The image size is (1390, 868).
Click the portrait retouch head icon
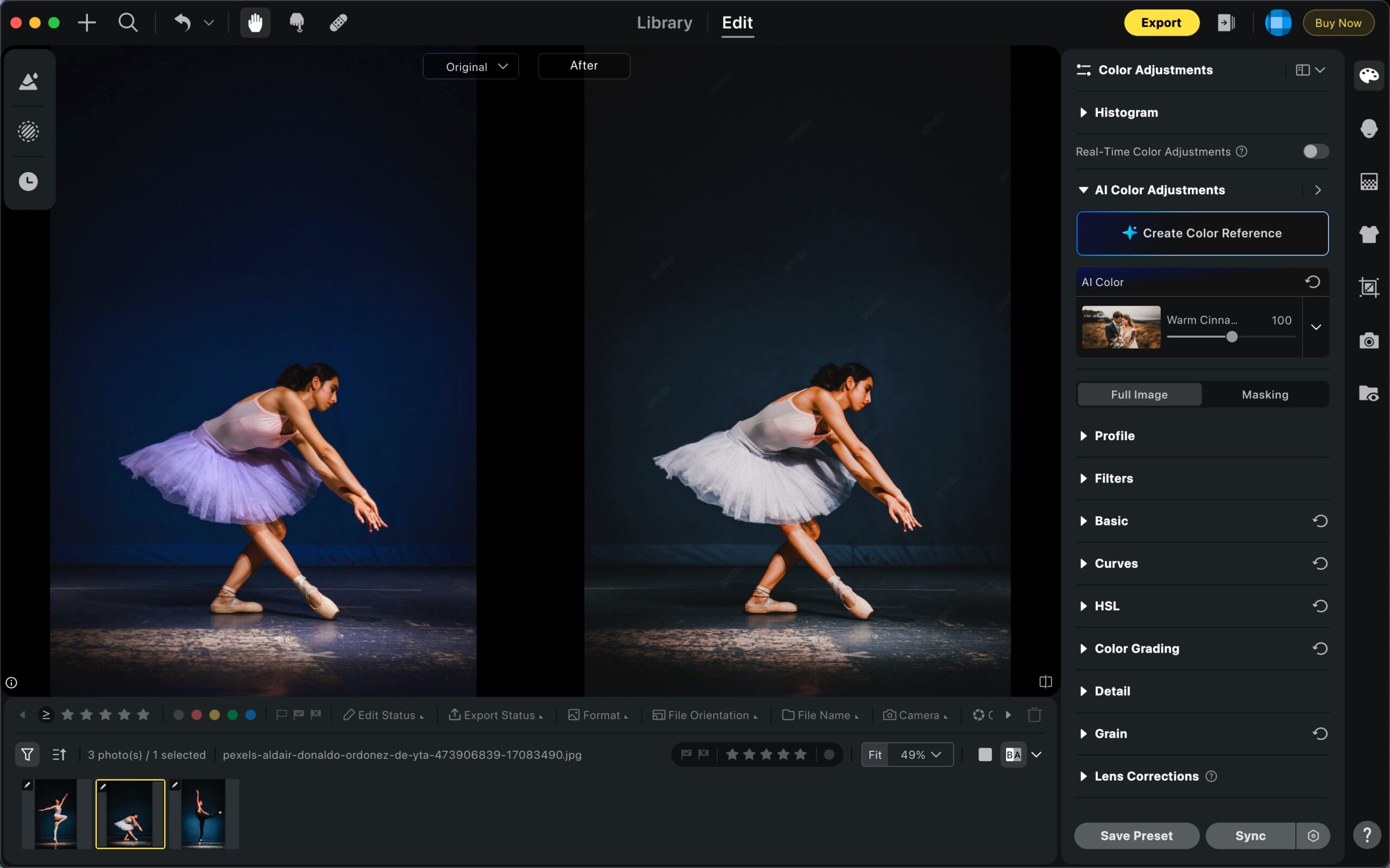click(x=1369, y=128)
